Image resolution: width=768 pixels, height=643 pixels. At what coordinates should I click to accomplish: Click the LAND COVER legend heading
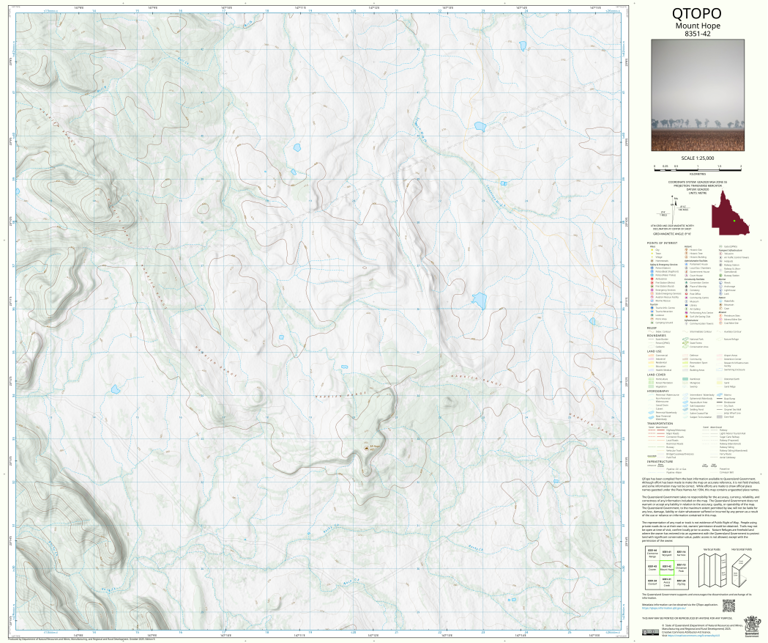tap(656, 375)
